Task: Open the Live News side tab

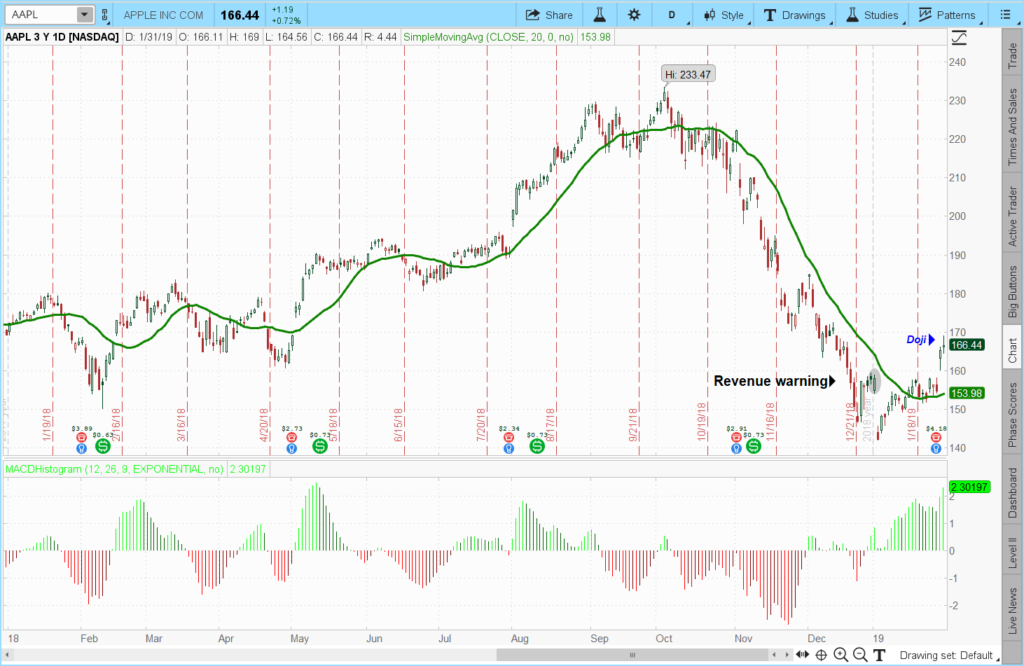Action: click(1012, 610)
